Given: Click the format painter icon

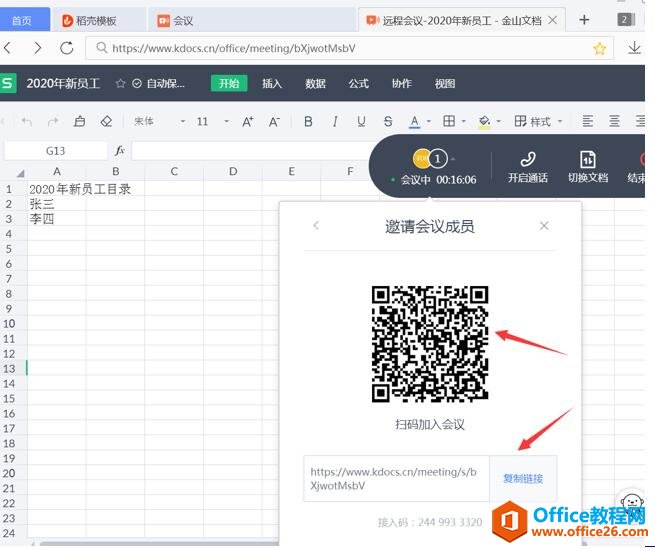Looking at the screenshot, I should point(80,122).
